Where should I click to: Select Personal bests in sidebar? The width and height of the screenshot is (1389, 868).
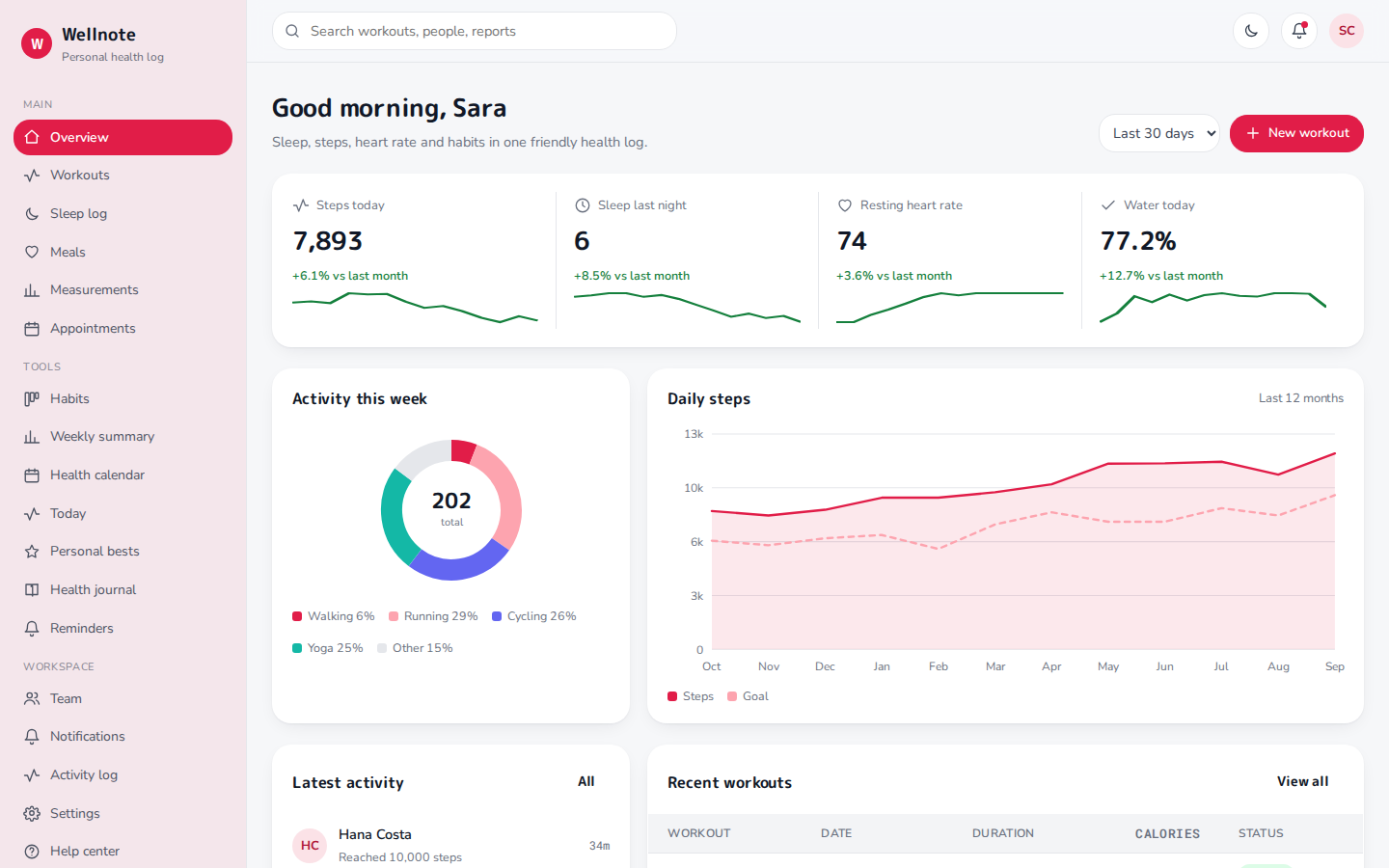123,552
